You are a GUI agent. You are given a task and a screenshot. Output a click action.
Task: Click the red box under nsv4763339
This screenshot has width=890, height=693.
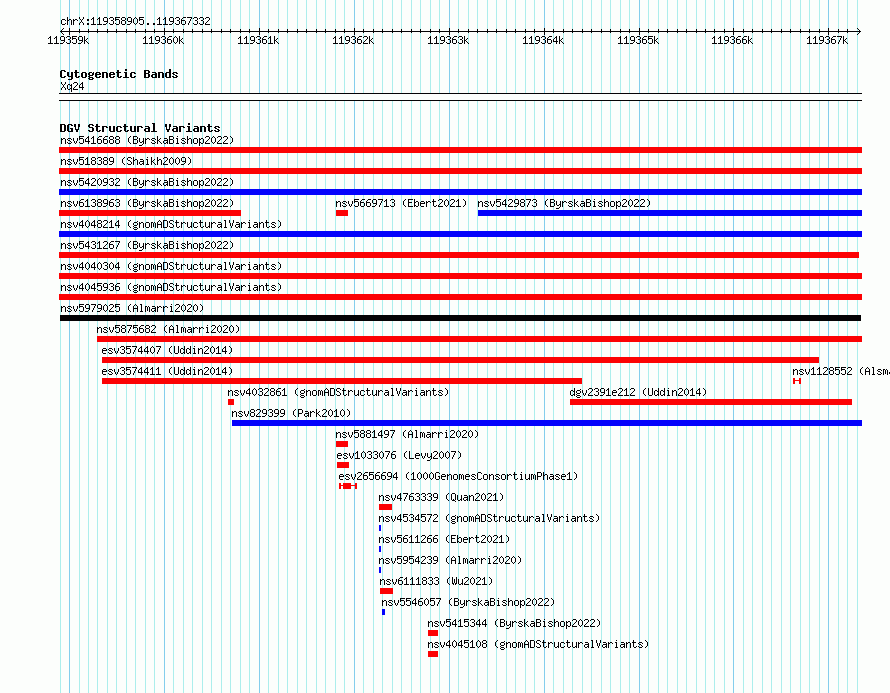click(385, 507)
